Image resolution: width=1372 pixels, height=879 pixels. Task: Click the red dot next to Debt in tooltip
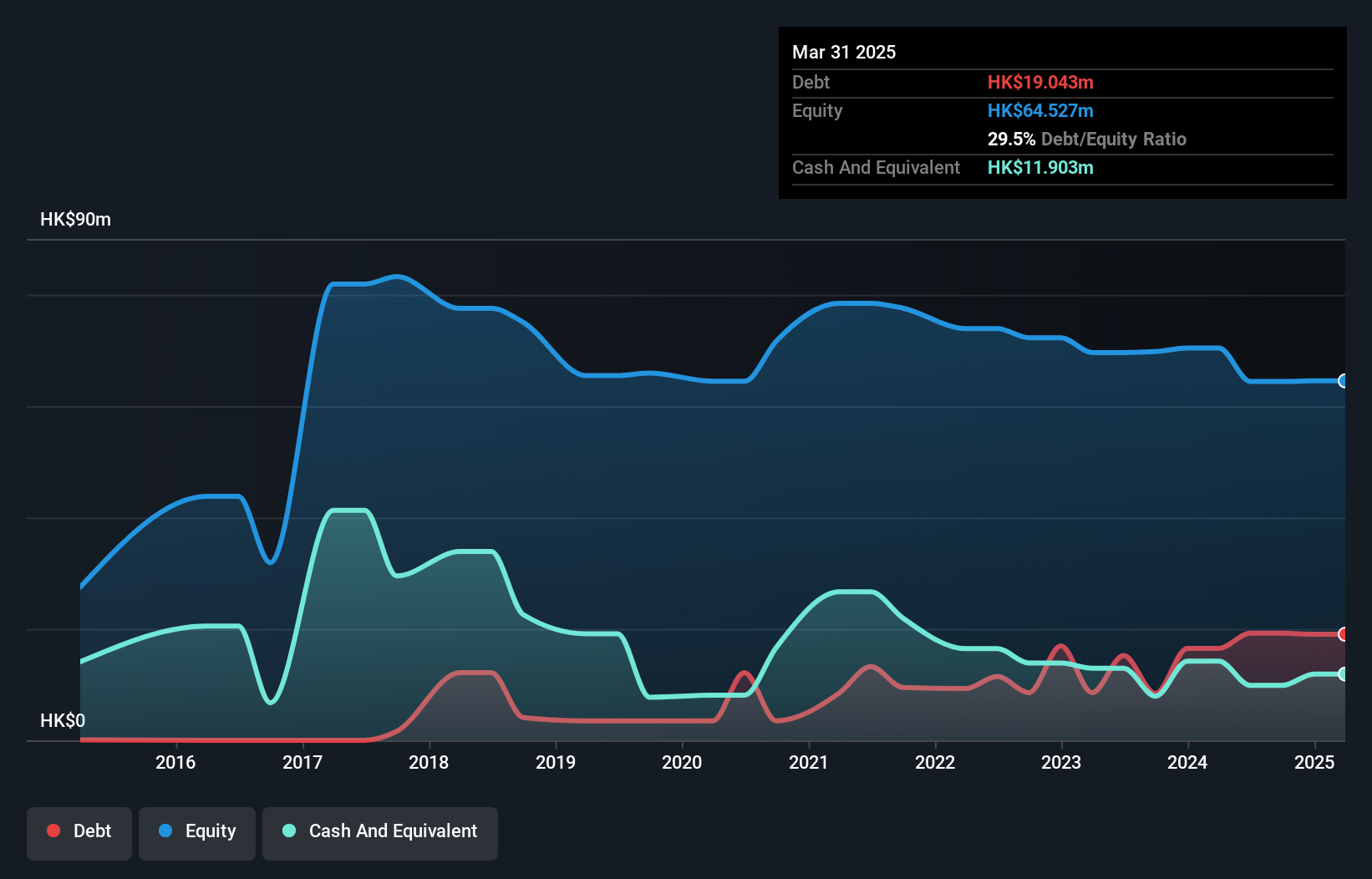click(x=1040, y=82)
